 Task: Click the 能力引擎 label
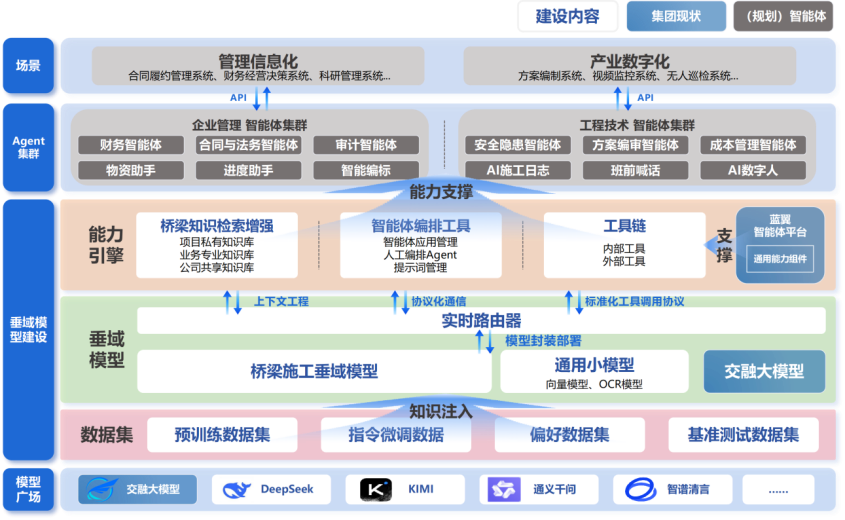(106, 245)
